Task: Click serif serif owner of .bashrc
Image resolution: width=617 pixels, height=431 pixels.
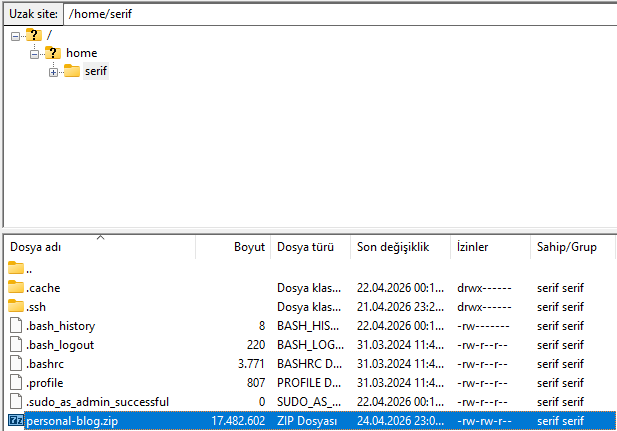Action: (560, 364)
